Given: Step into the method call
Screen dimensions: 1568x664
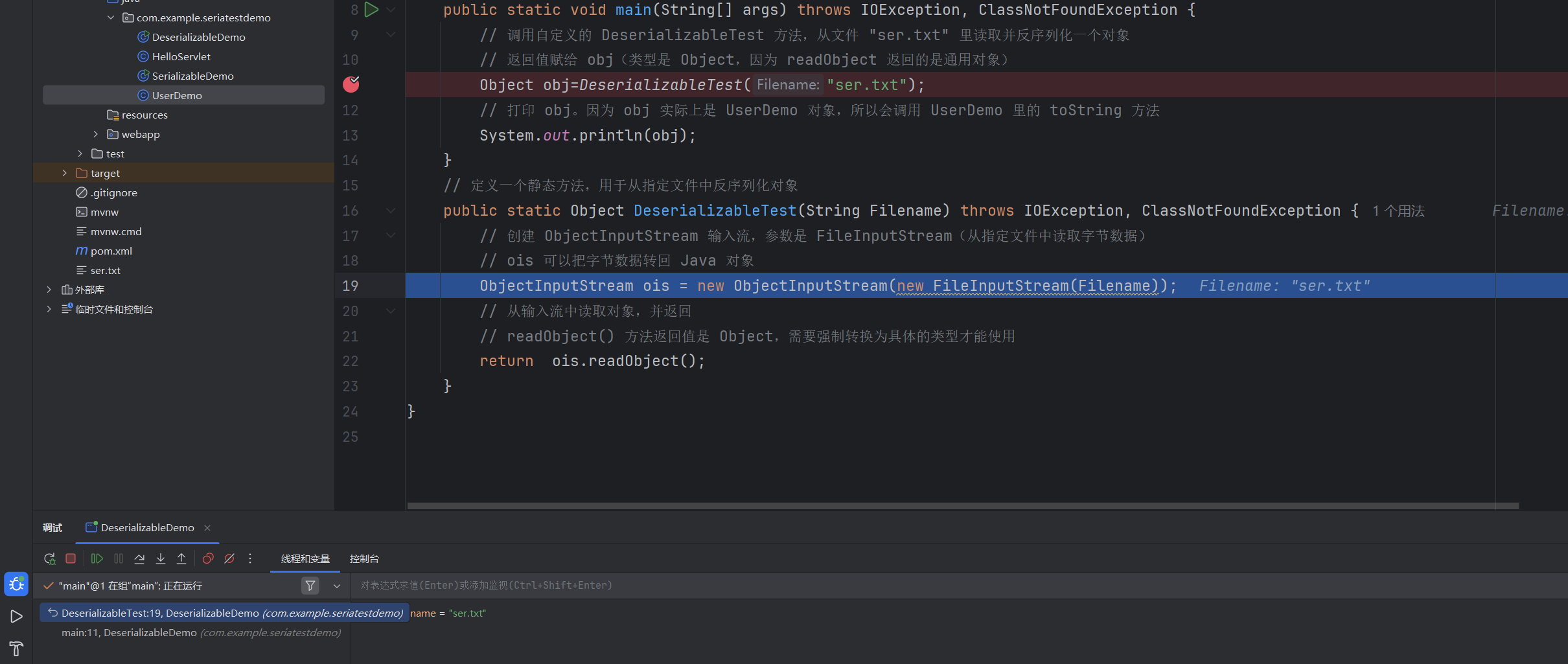Looking at the screenshot, I should coord(161,558).
